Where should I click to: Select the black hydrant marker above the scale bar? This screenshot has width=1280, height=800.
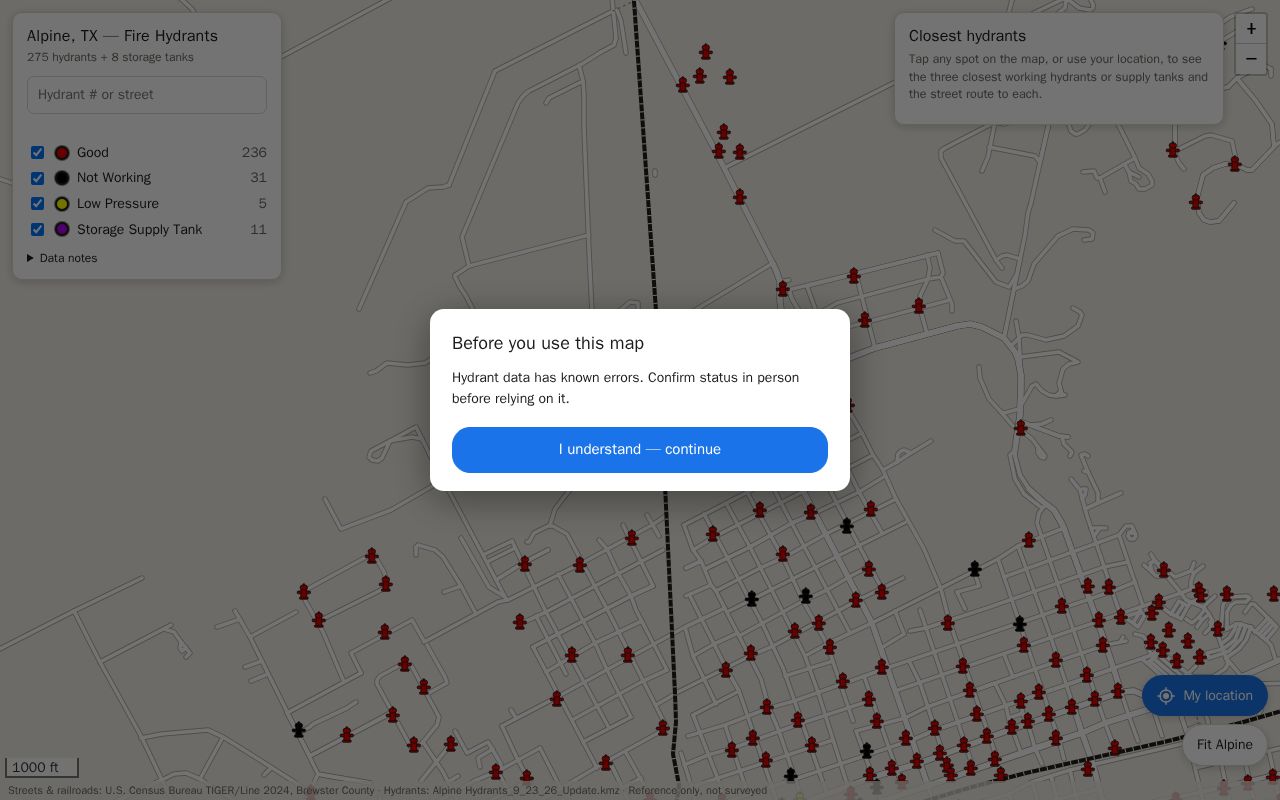tap(298, 730)
